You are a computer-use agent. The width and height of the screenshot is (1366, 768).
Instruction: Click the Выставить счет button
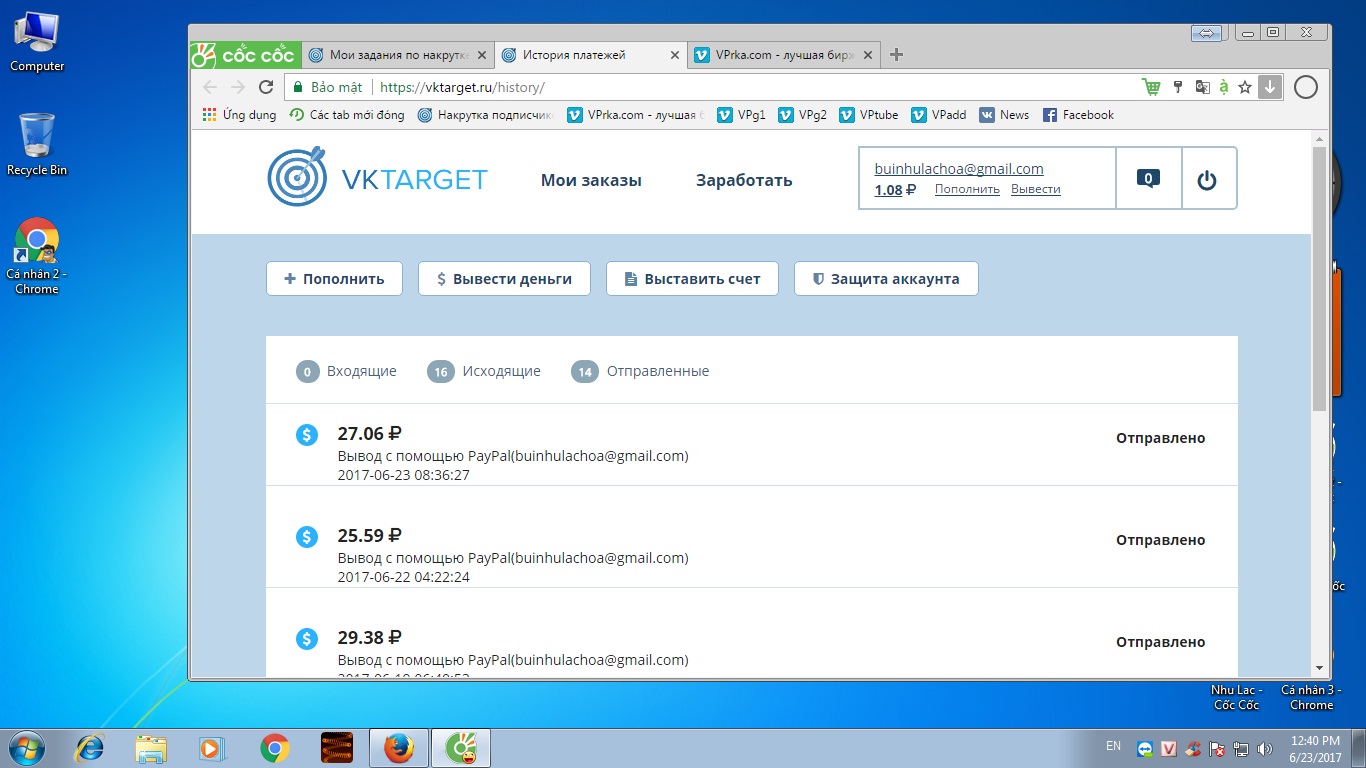[x=692, y=279]
